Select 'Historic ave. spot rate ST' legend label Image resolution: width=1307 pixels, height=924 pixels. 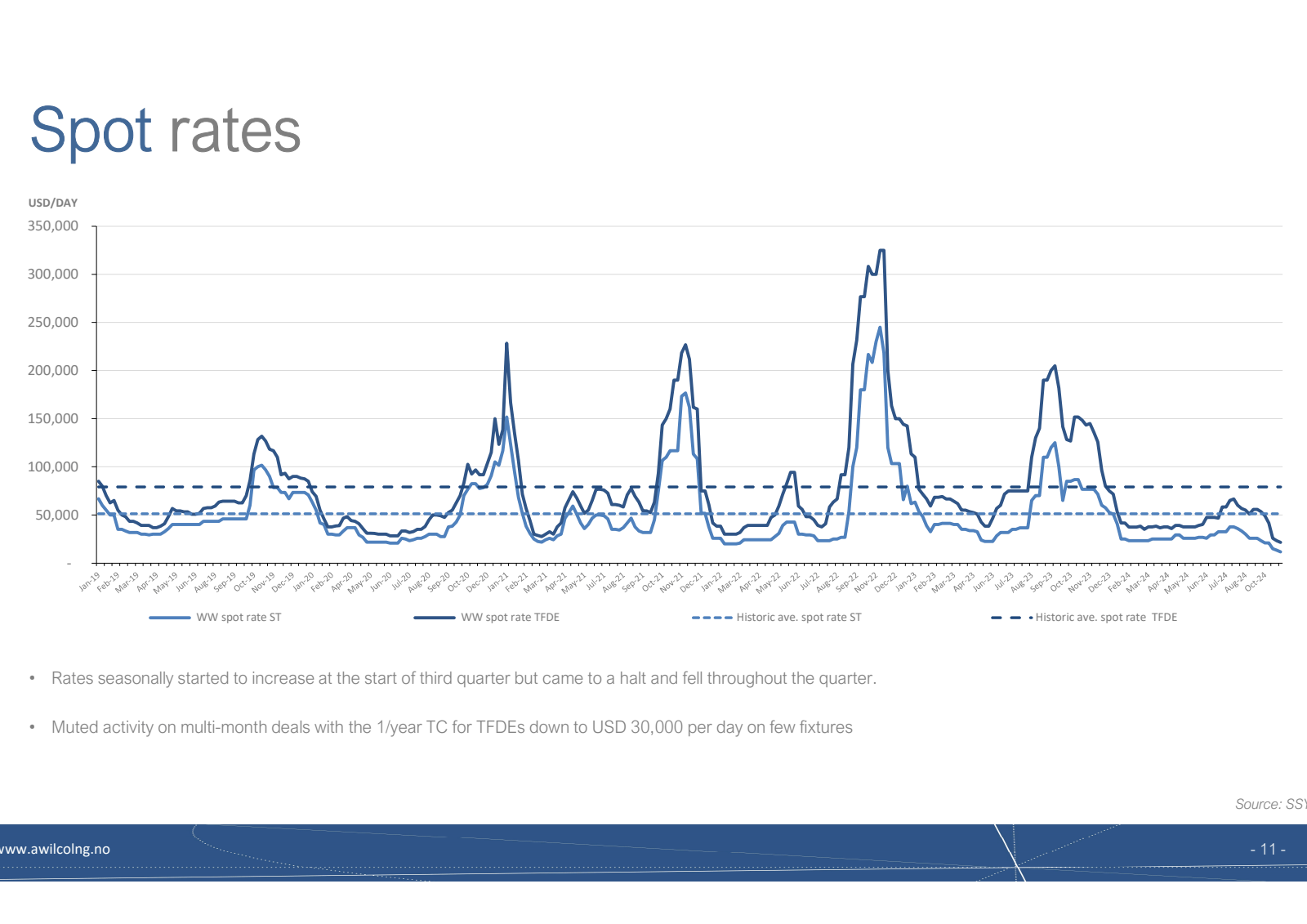click(x=799, y=618)
